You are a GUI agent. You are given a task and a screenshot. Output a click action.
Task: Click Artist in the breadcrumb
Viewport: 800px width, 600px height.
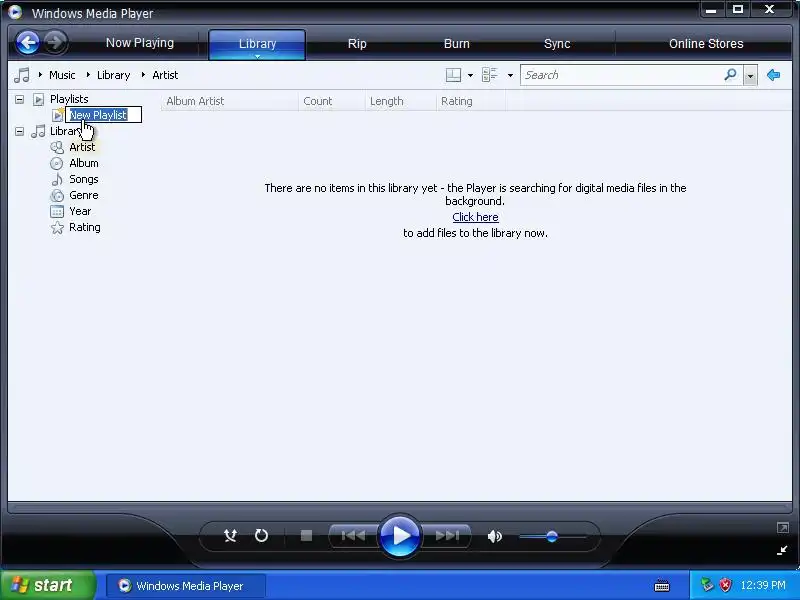(x=165, y=75)
